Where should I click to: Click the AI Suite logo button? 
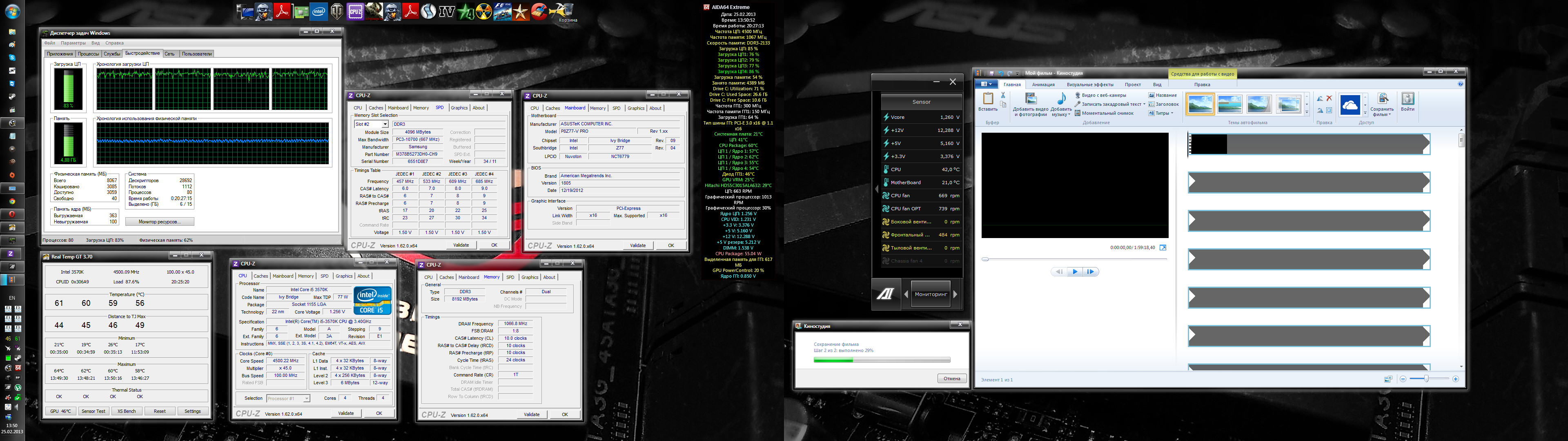(x=886, y=294)
